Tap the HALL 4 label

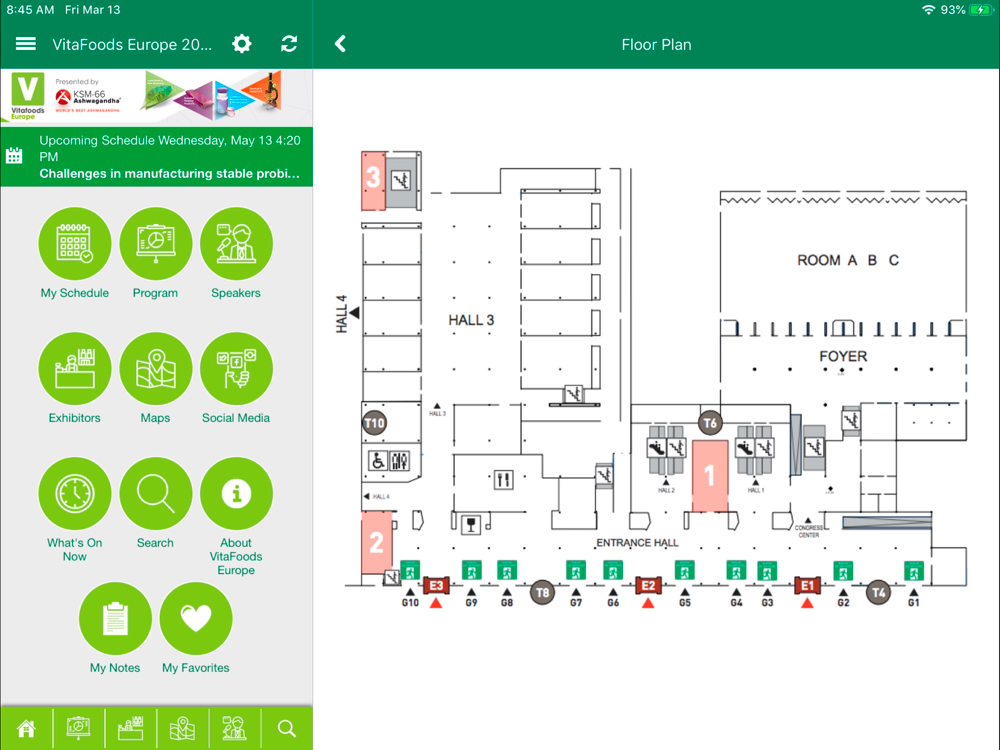click(342, 314)
